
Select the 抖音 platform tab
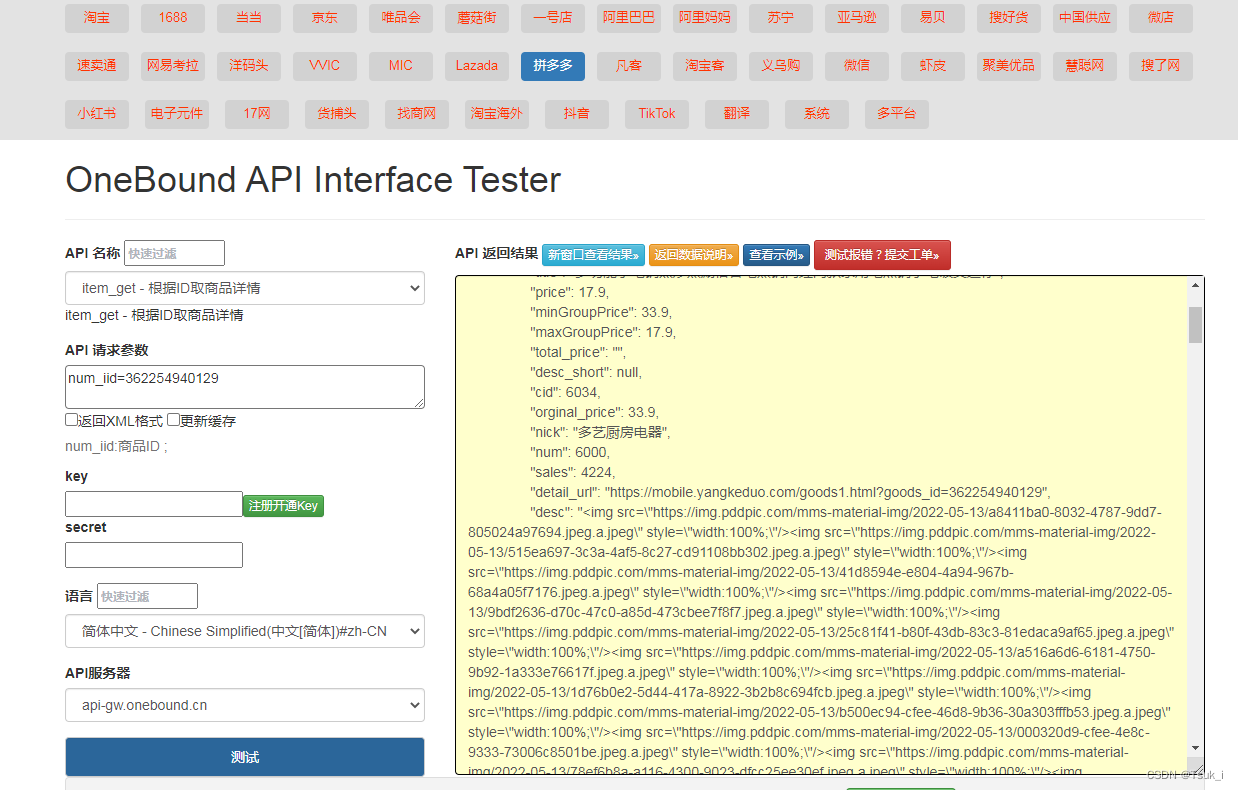[x=577, y=114]
